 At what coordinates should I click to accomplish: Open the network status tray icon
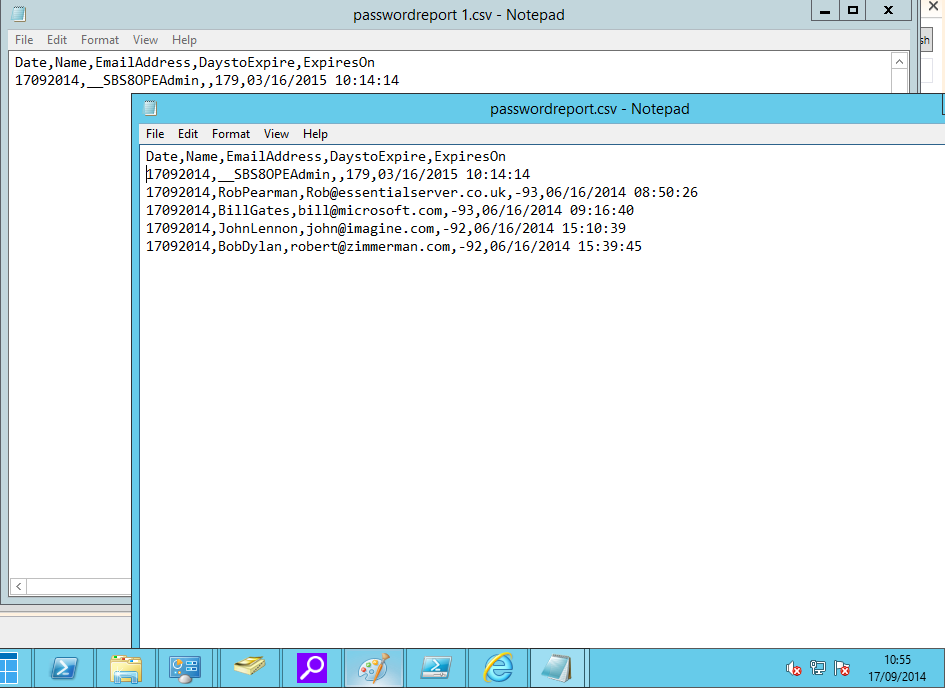coord(818,668)
